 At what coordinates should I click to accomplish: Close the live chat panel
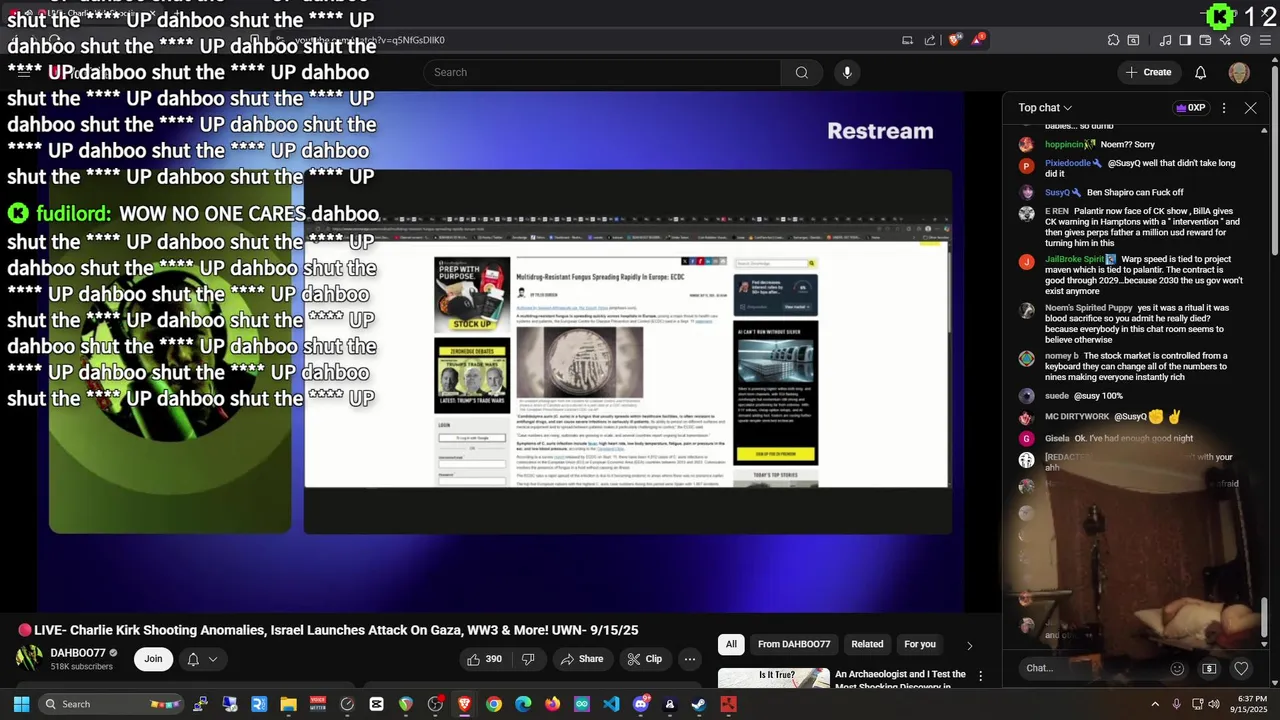[x=1251, y=108]
